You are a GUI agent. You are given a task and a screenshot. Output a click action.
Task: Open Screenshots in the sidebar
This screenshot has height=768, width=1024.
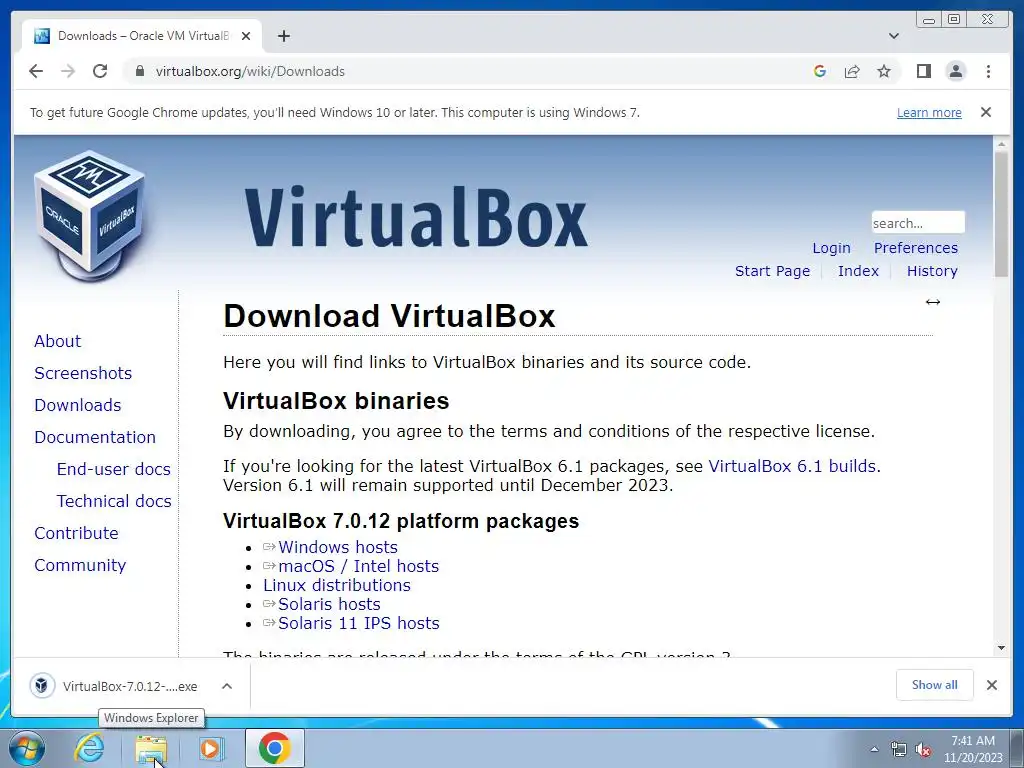tap(83, 373)
